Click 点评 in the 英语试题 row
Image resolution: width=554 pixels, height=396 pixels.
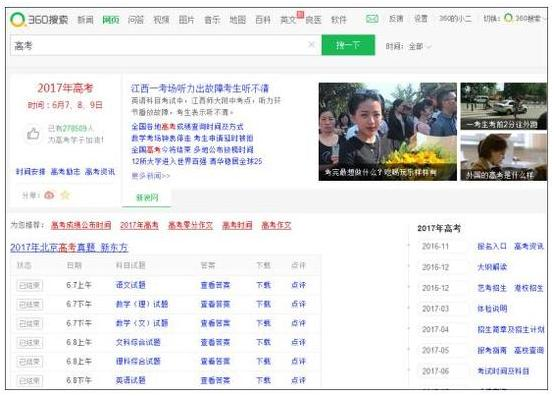pyautogui.click(x=299, y=380)
